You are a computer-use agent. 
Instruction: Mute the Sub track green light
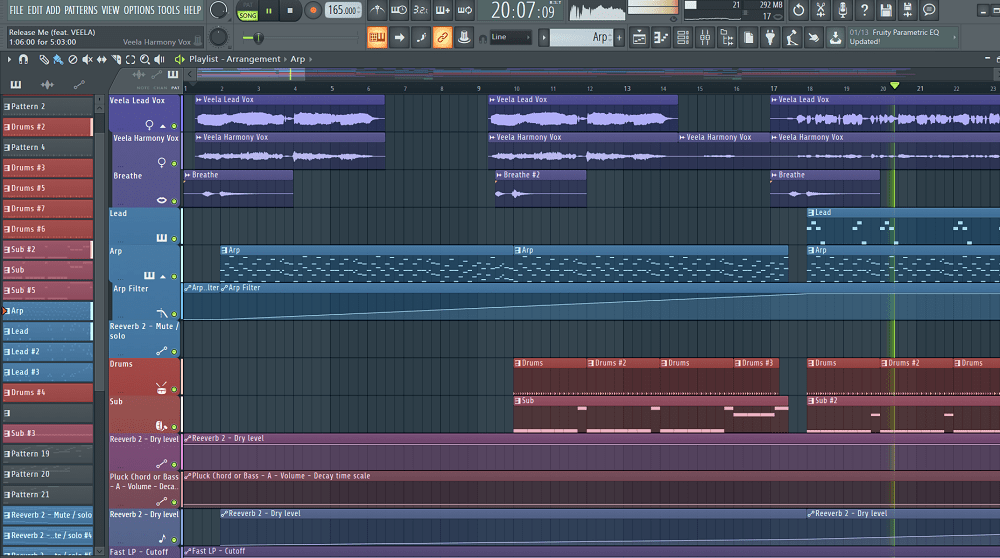pyautogui.click(x=174, y=427)
